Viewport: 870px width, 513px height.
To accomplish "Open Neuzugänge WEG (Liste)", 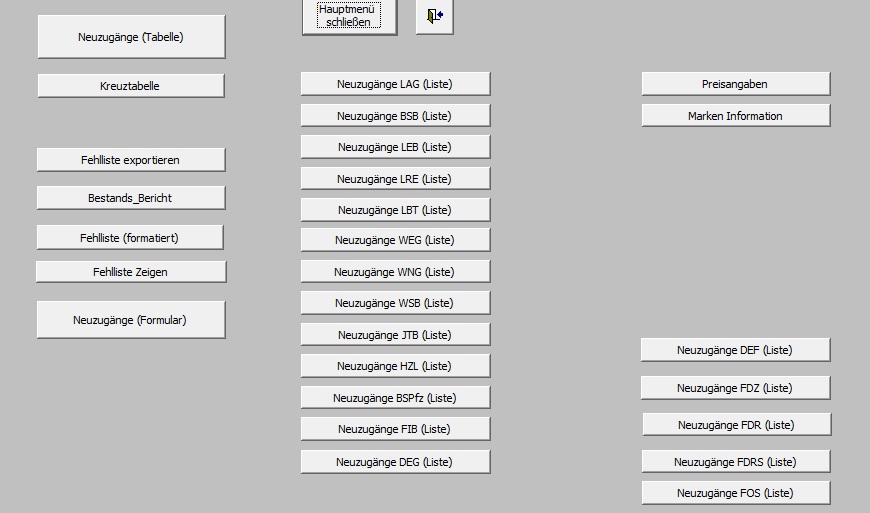I will click(x=395, y=240).
